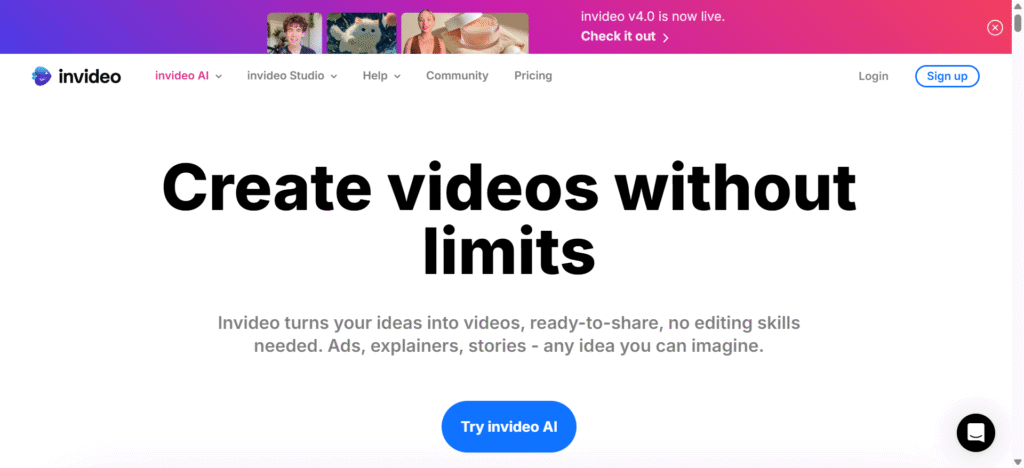1024x468 pixels.
Task: Click the Login link
Action: pyautogui.click(x=873, y=76)
